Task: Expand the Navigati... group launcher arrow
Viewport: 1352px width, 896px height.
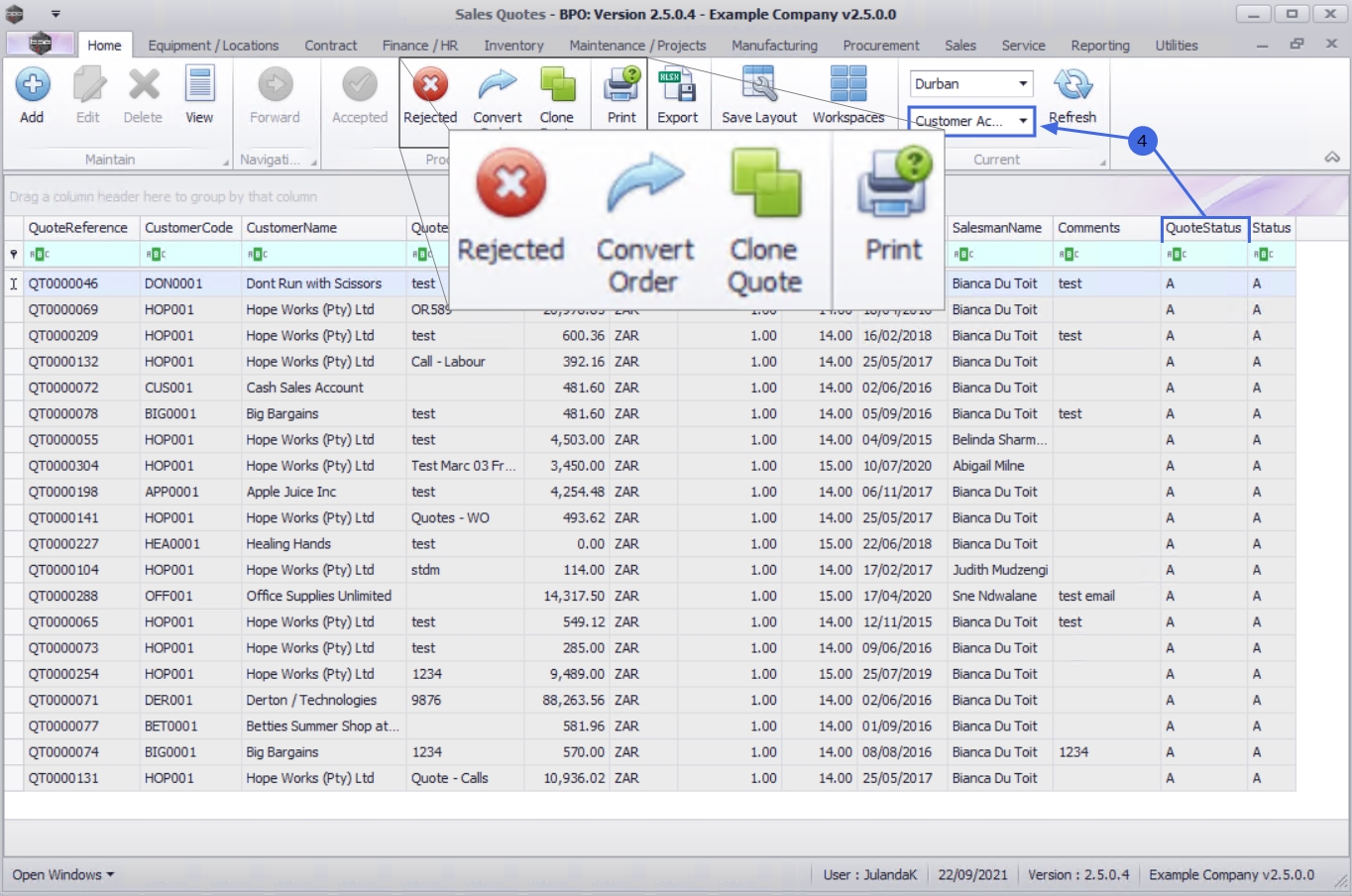Action: click(313, 162)
